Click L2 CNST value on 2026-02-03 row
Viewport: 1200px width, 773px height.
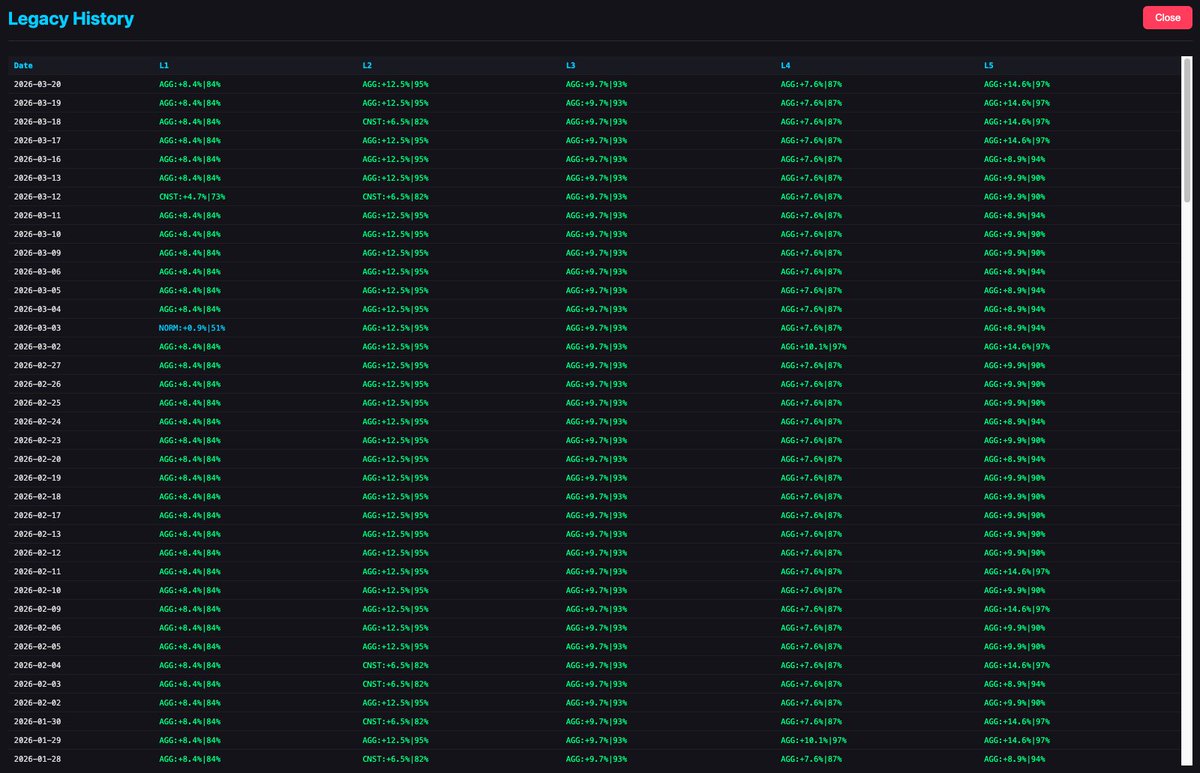(x=395, y=684)
